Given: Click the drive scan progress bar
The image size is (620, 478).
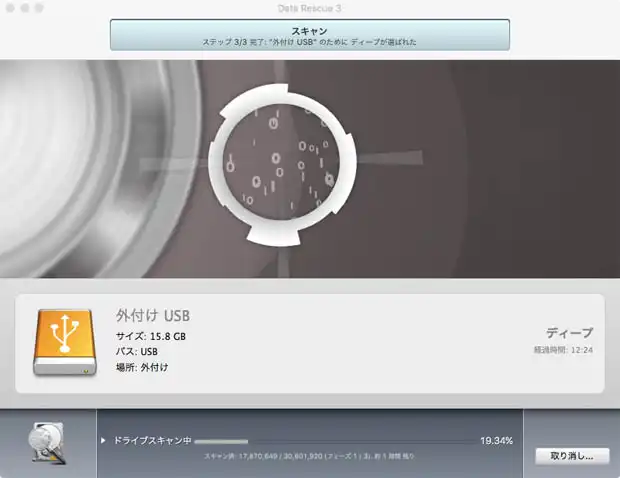Looking at the screenshot, I should [x=335, y=441].
